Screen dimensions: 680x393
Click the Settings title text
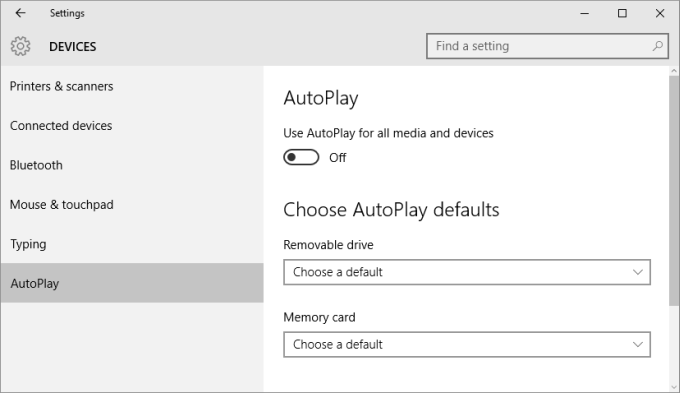pos(67,13)
